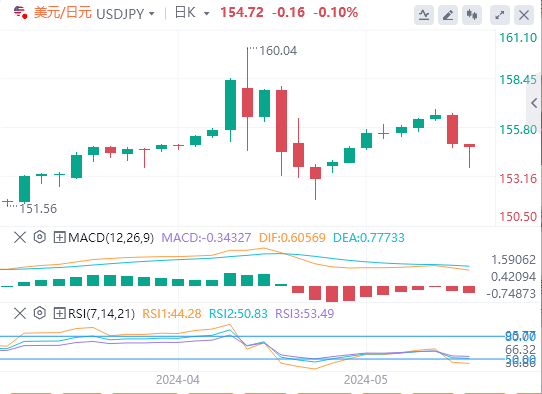
Task: Remove the MACD indicator panel
Action: [20, 237]
